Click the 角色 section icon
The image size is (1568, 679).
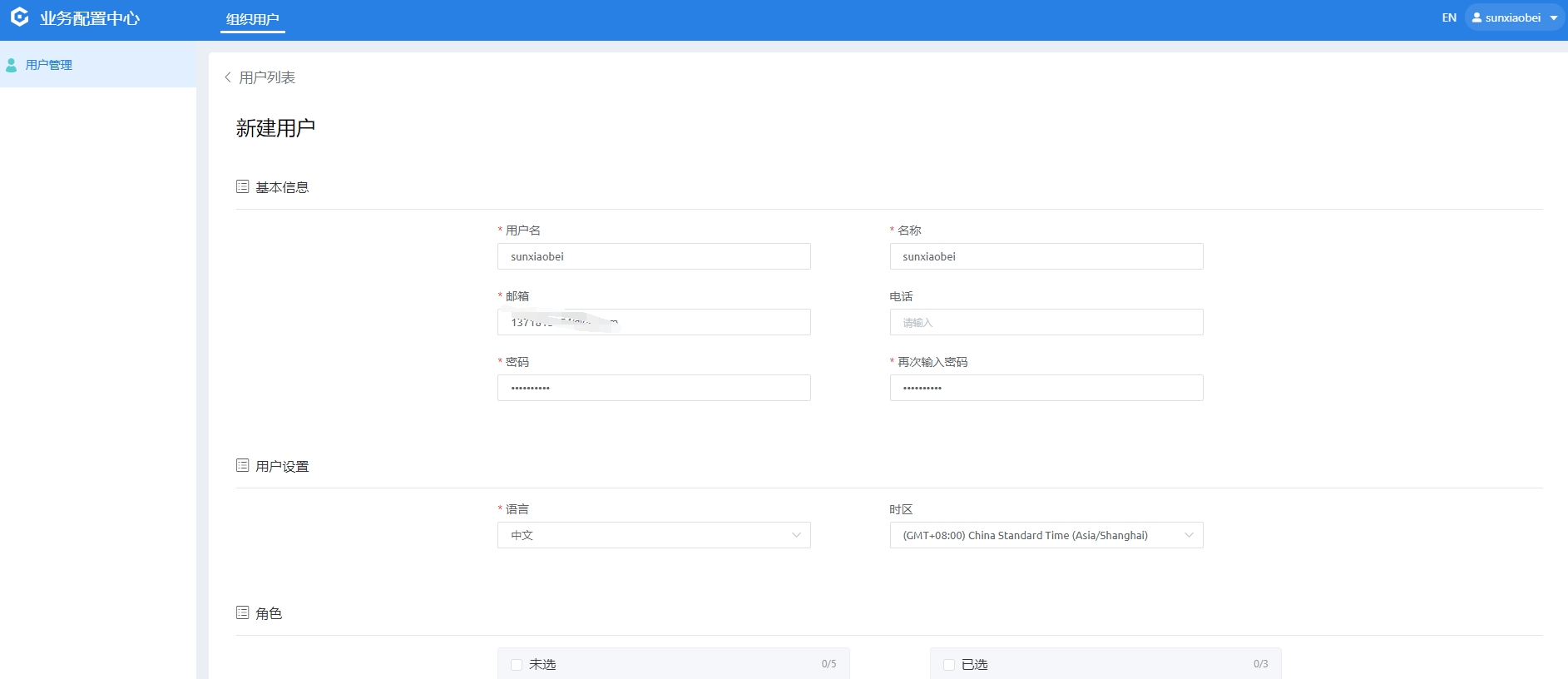(243, 612)
